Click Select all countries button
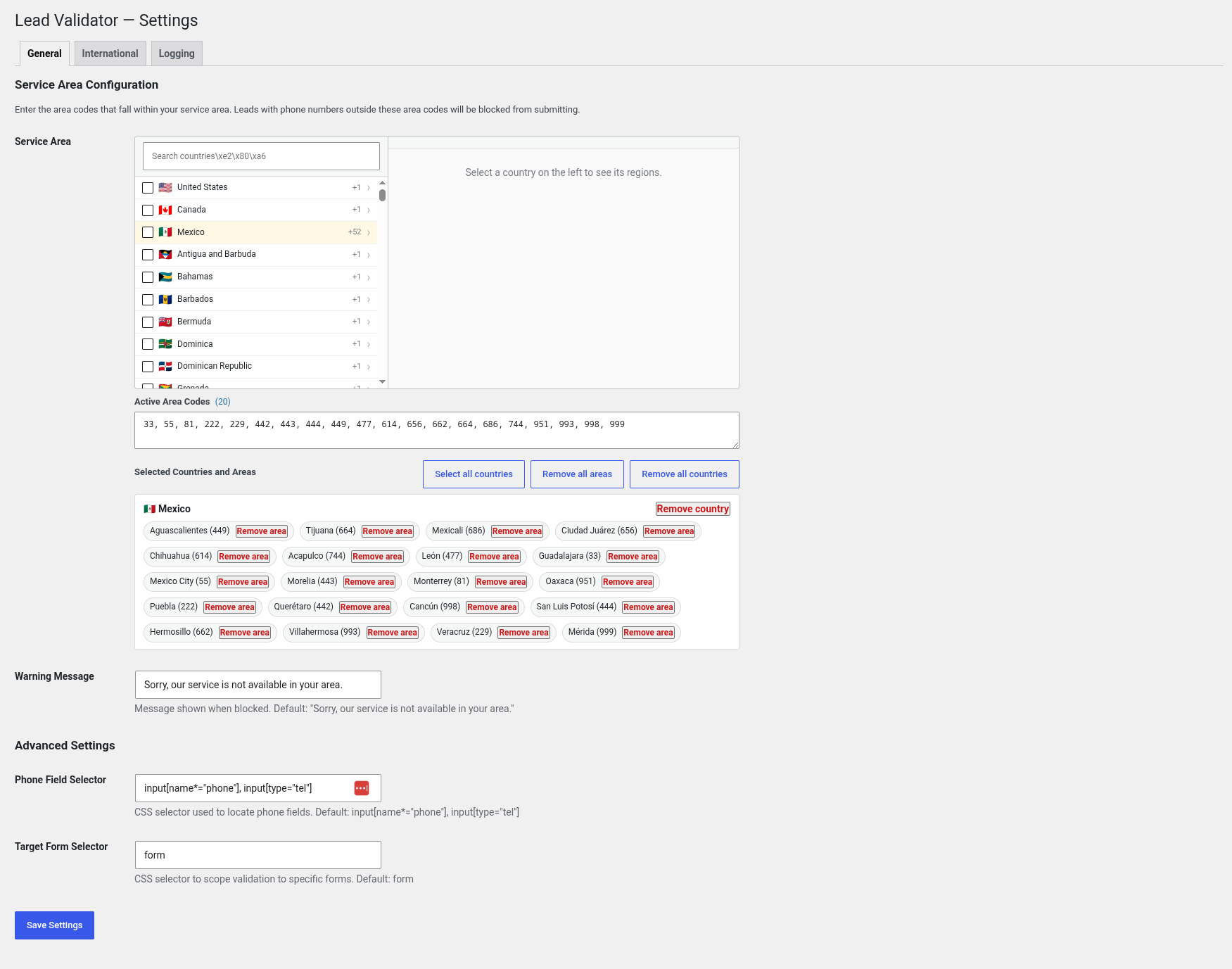 (x=474, y=474)
